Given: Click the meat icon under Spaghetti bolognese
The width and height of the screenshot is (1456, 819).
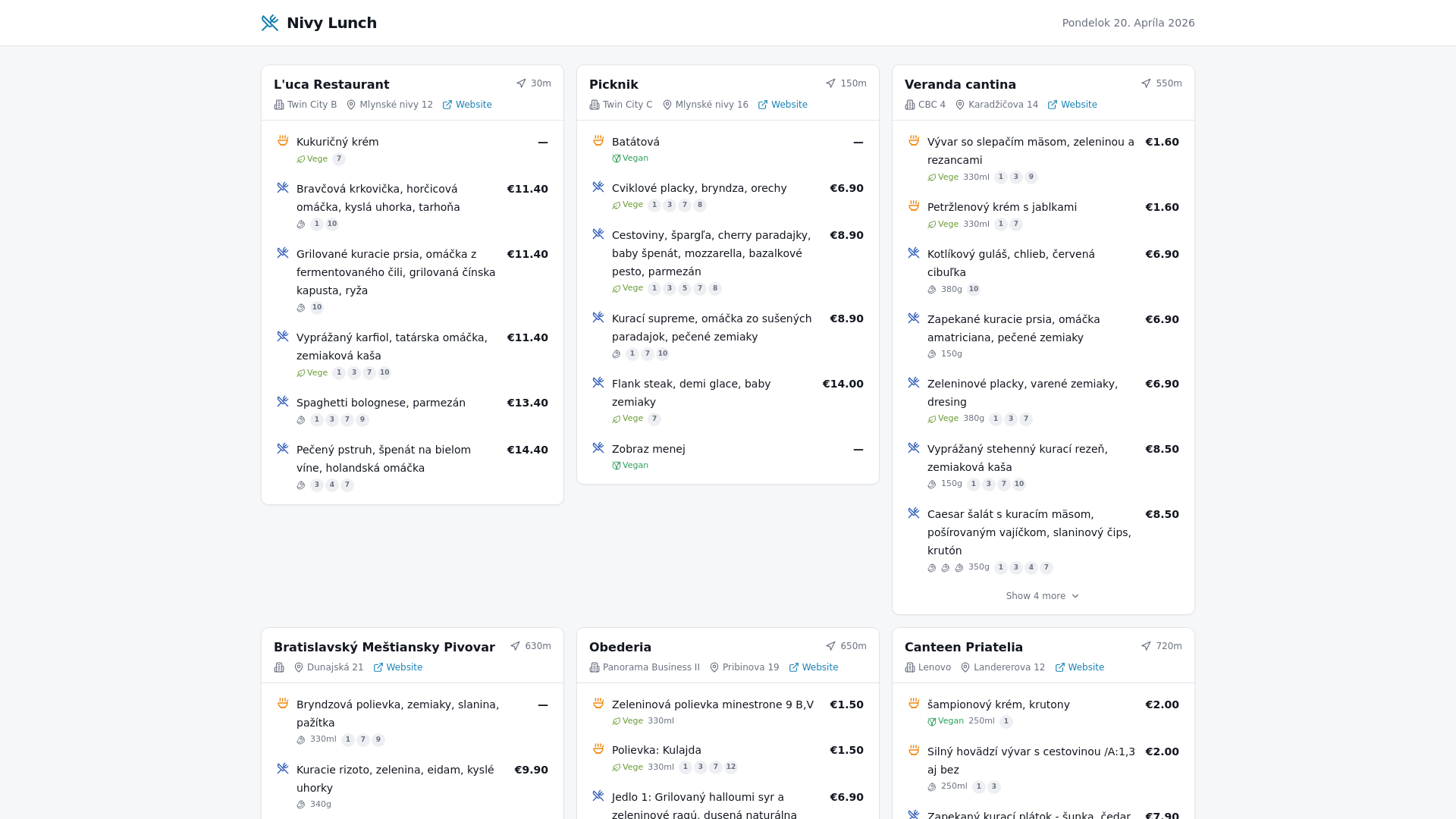Looking at the screenshot, I should pos(301,420).
